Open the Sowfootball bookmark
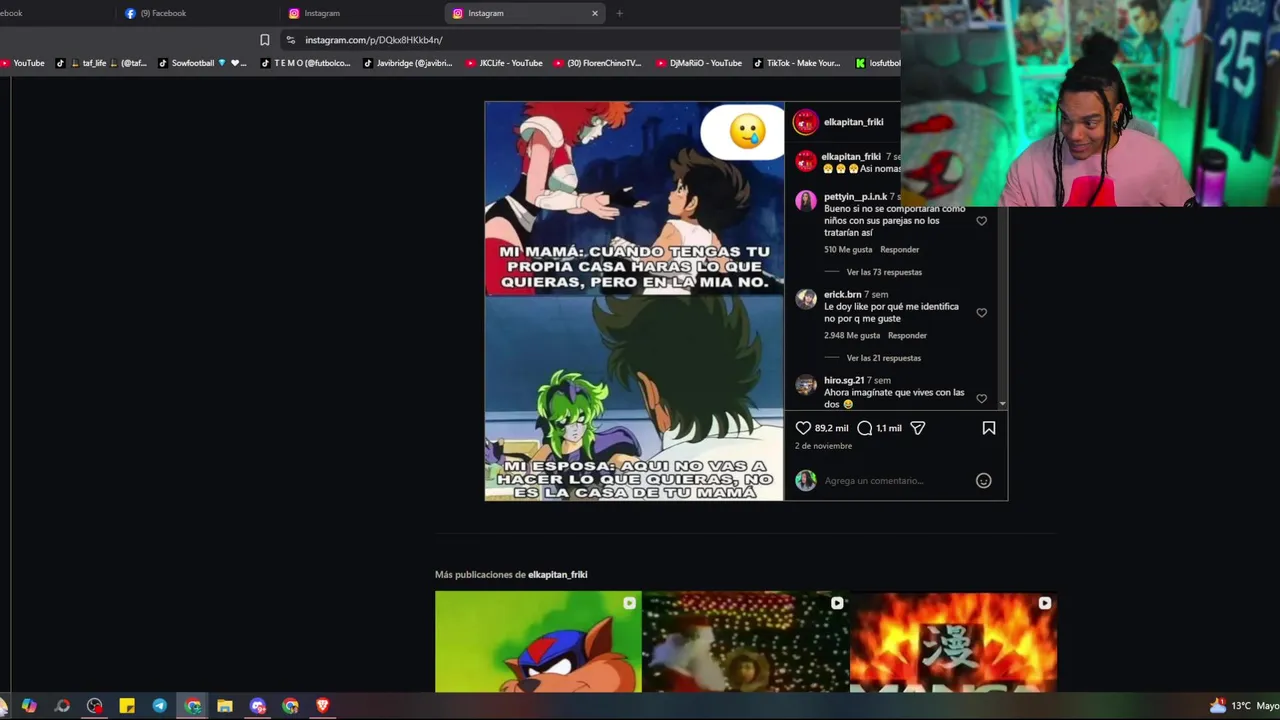Viewport: 1280px width, 720px height. coord(202,63)
